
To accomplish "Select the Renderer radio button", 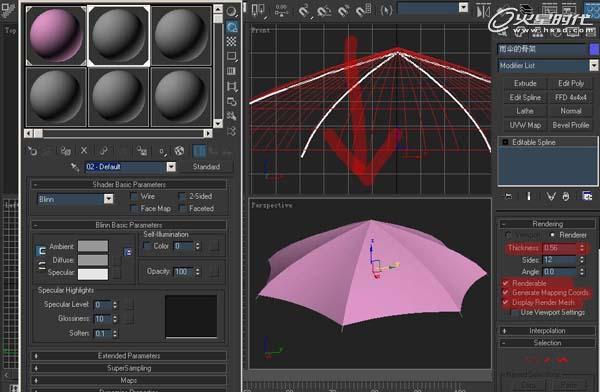I will tap(553, 235).
